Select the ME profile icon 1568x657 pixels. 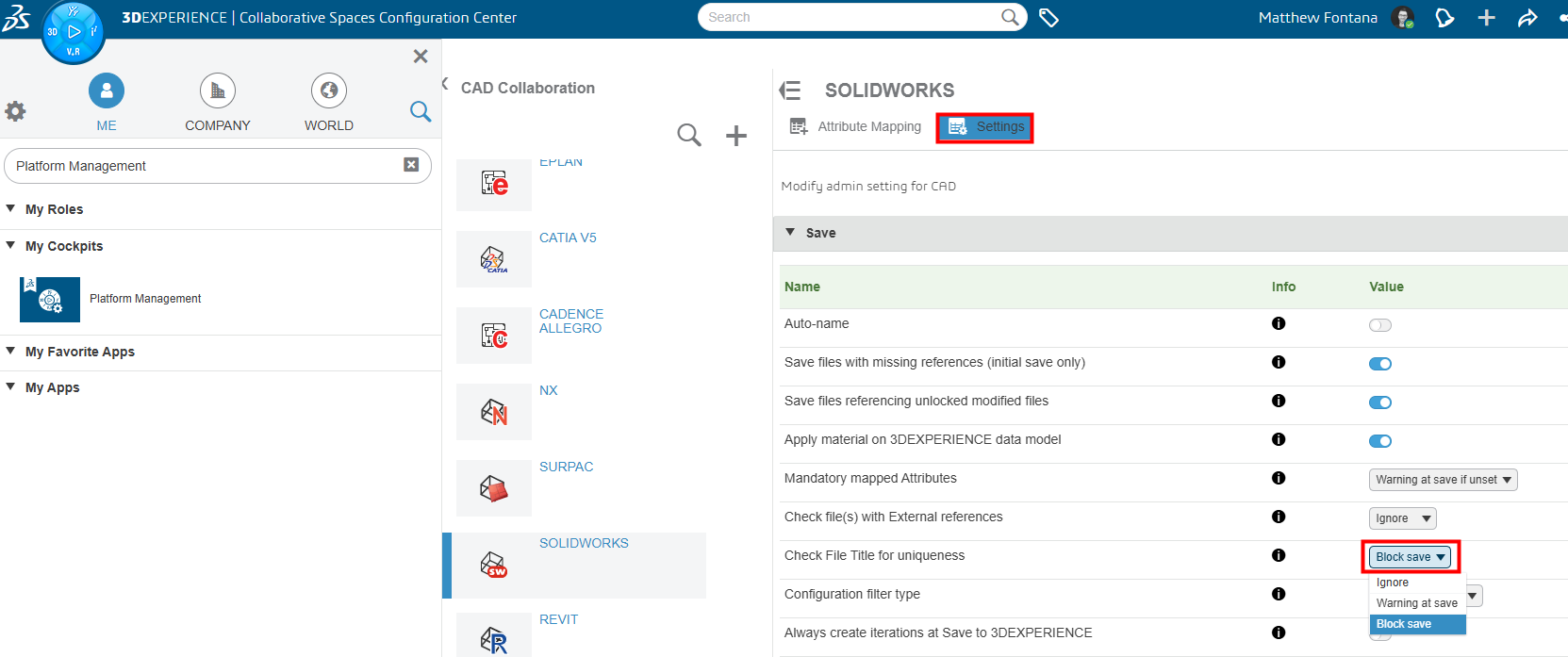point(107,90)
